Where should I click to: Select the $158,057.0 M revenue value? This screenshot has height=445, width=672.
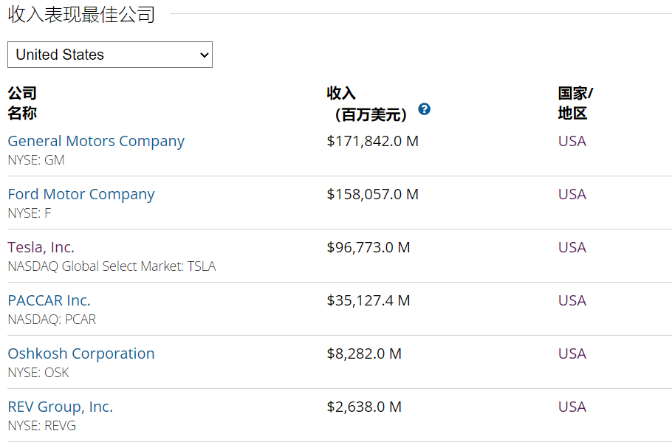coord(372,194)
